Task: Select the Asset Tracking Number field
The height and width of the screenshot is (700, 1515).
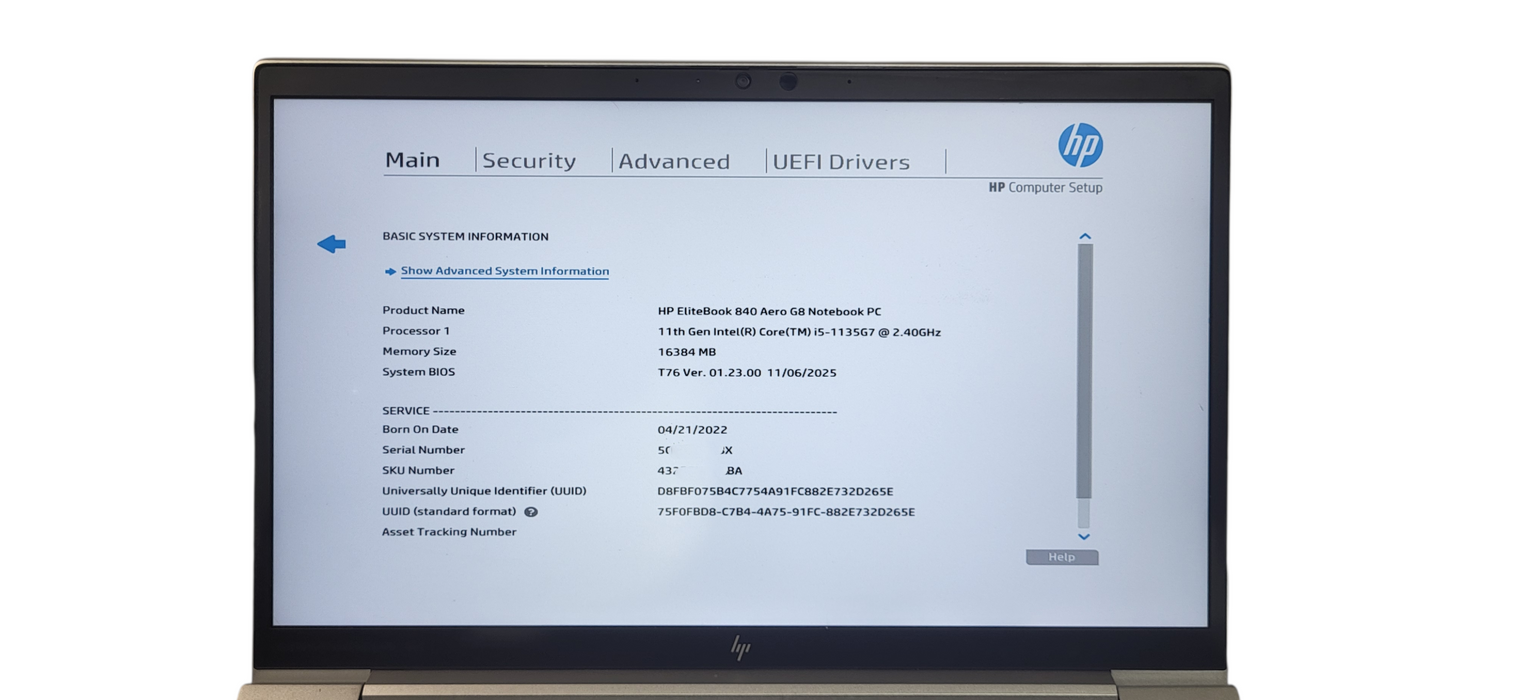Action: [x=448, y=531]
